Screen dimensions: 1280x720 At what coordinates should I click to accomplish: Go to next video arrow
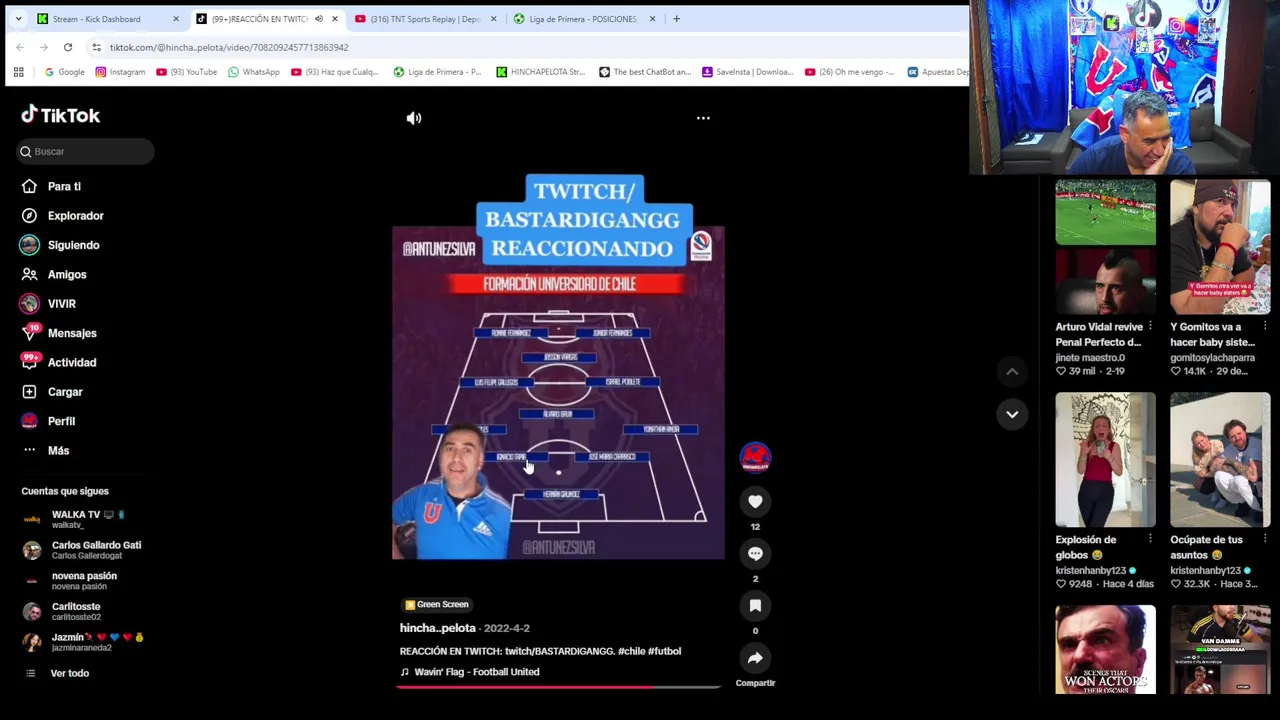(1012, 414)
